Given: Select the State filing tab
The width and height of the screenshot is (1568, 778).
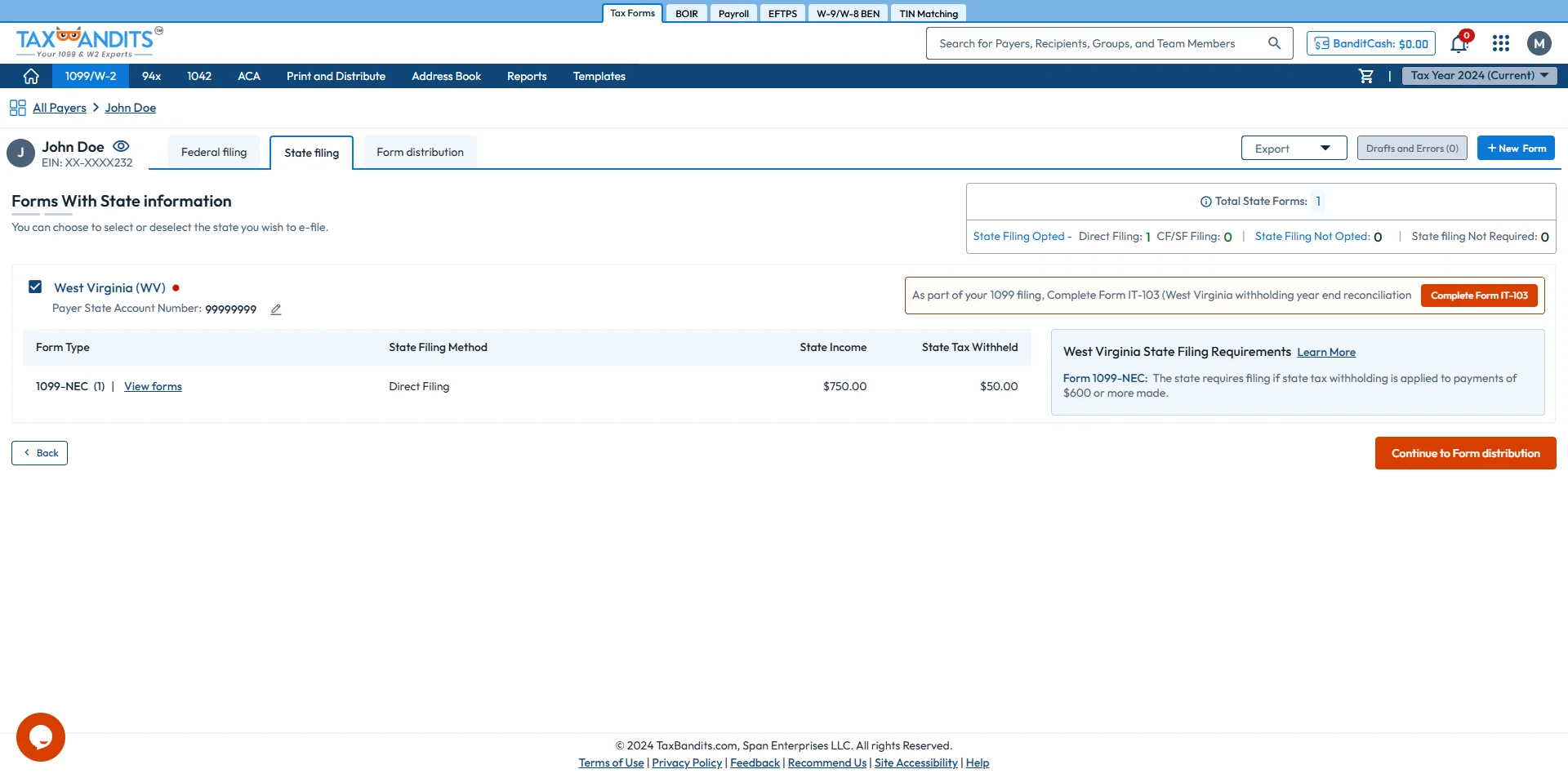Looking at the screenshot, I should tap(311, 153).
